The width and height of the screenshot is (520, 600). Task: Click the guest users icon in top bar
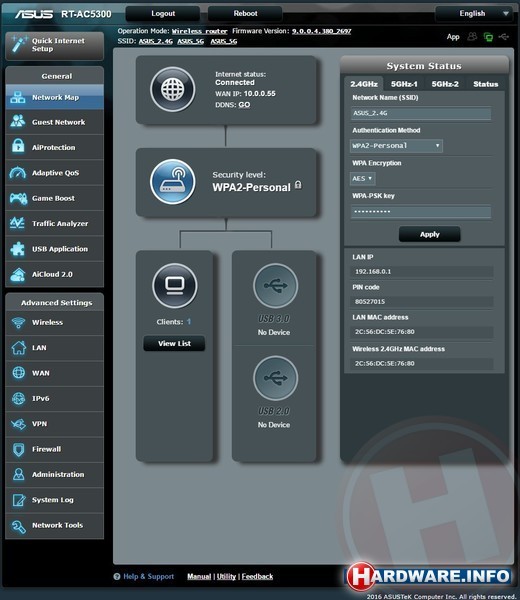[473, 36]
